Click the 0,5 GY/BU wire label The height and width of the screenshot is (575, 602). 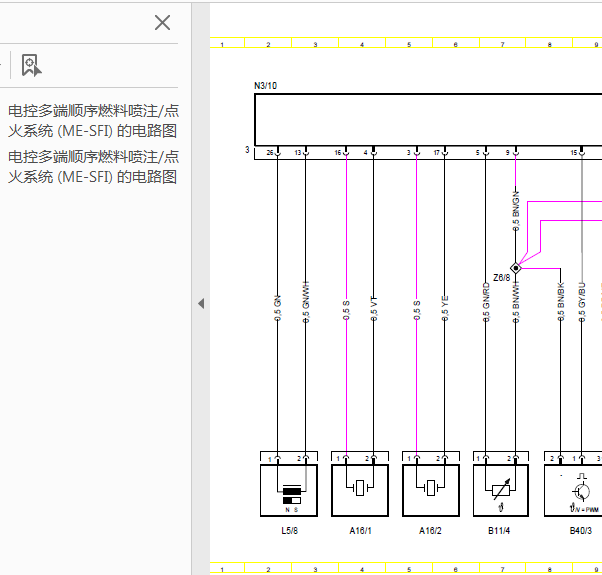[x=582, y=302]
